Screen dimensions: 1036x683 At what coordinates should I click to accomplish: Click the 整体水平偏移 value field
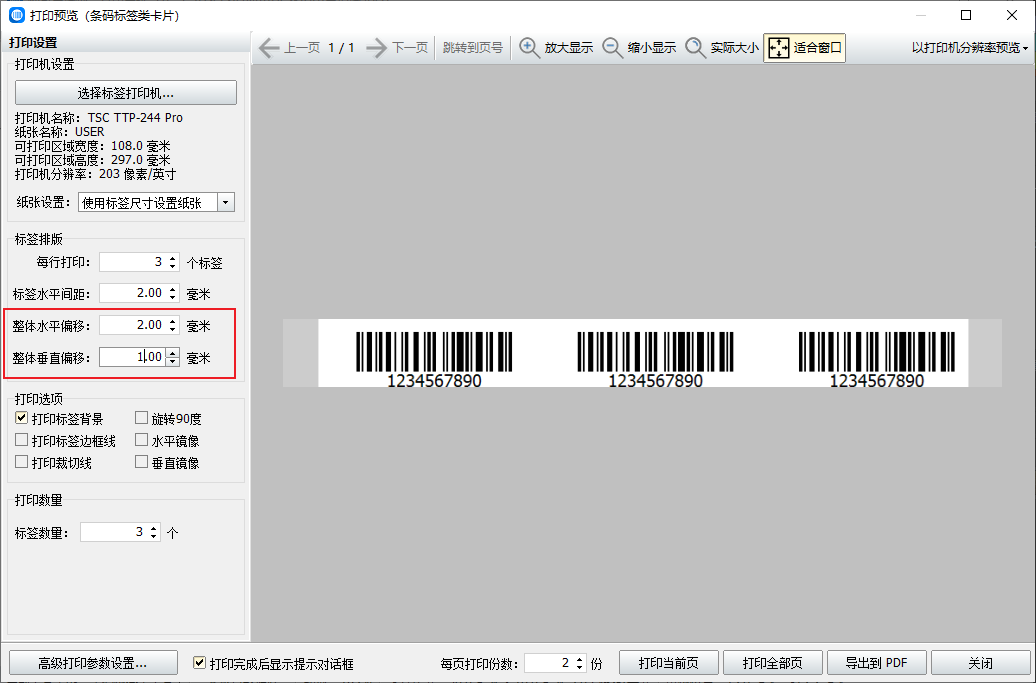[133, 324]
